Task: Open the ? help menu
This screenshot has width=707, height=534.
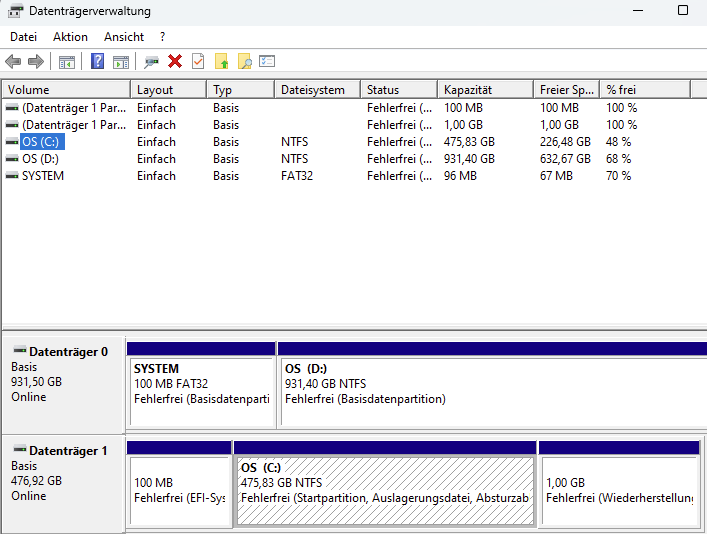Action: (x=163, y=37)
